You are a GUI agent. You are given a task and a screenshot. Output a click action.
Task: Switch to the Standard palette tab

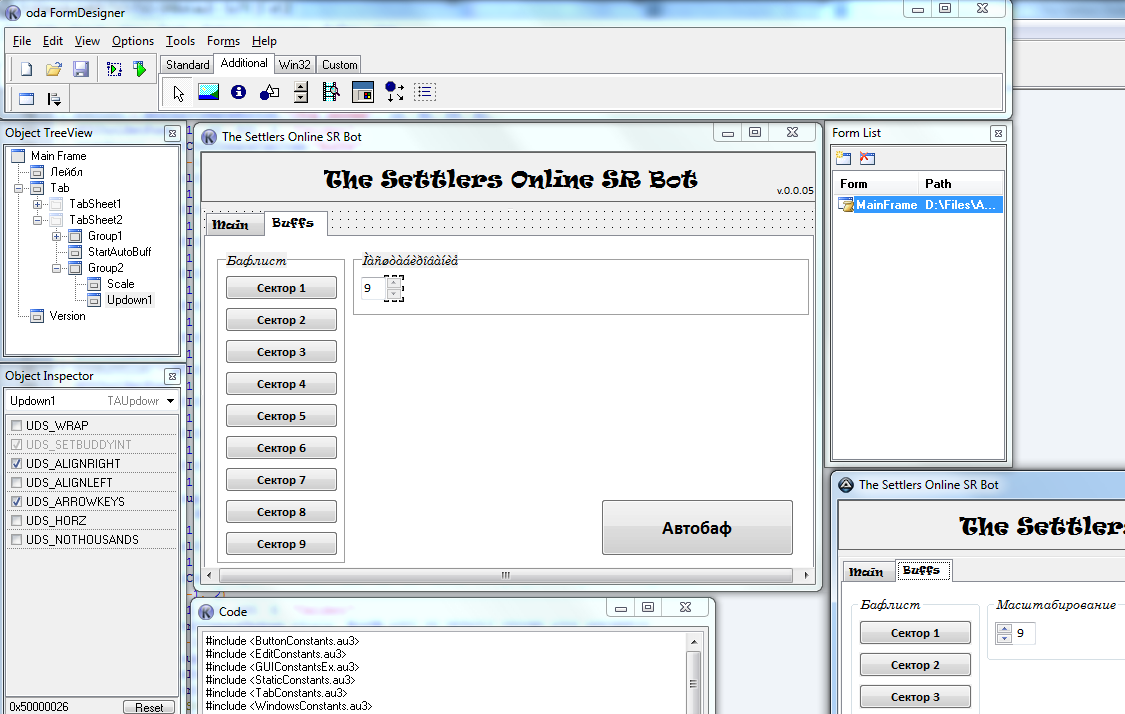[187, 65]
